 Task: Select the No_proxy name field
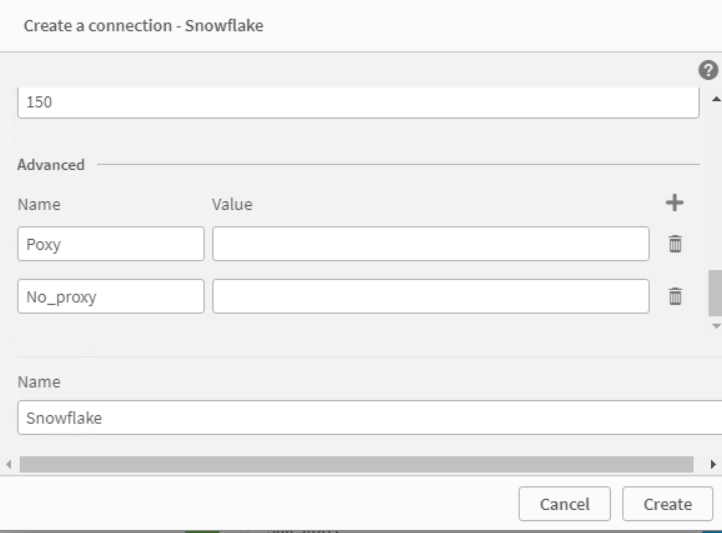coord(111,295)
